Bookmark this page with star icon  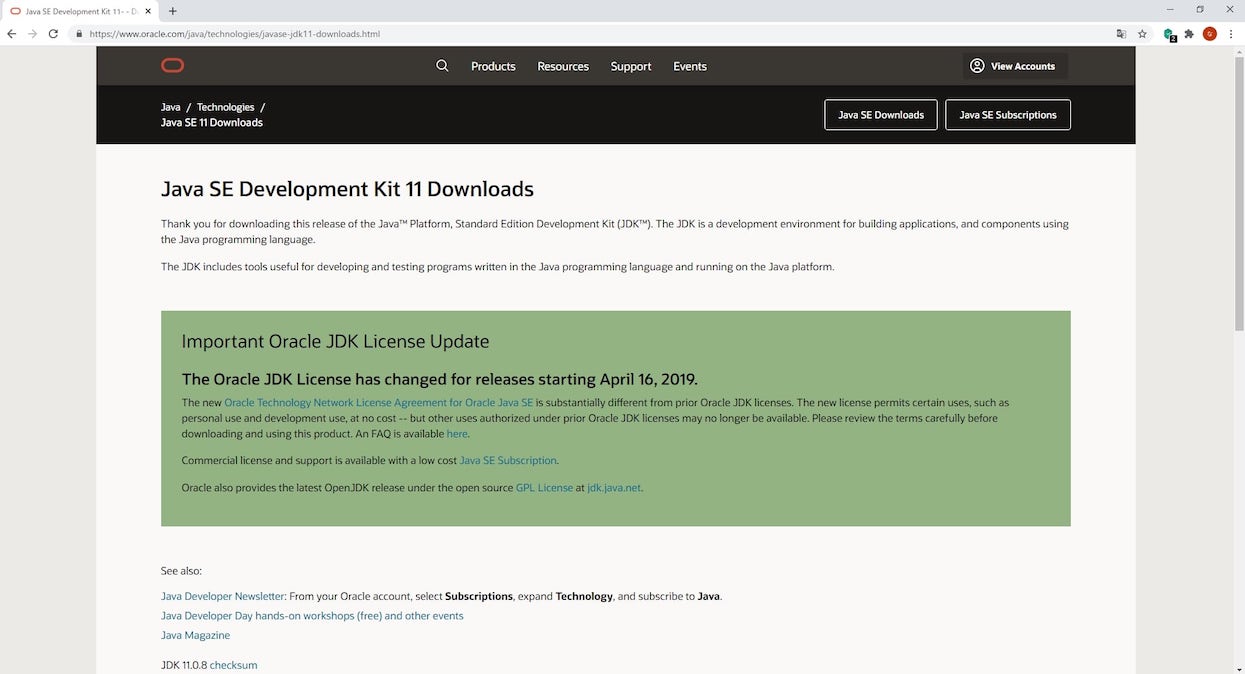pos(1142,33)
